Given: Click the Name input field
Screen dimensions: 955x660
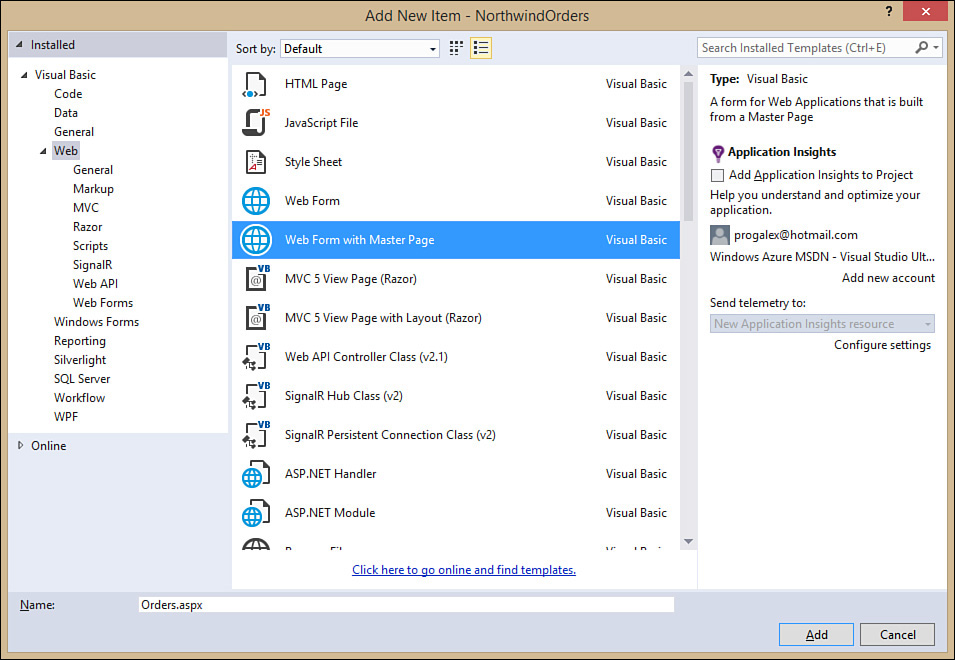Looking at the screenshot, I should point(406,605).
